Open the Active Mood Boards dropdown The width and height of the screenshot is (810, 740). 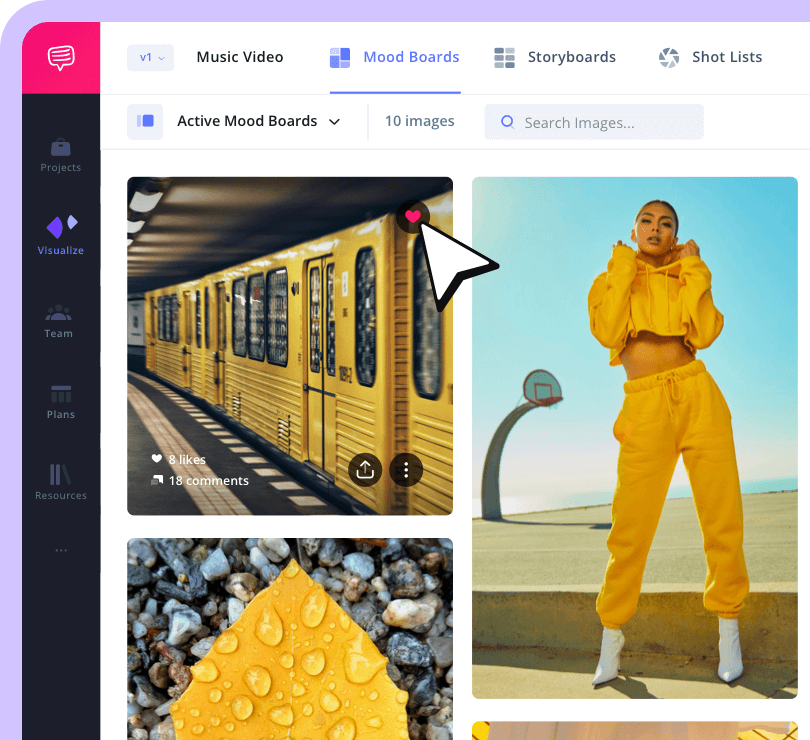258,121
